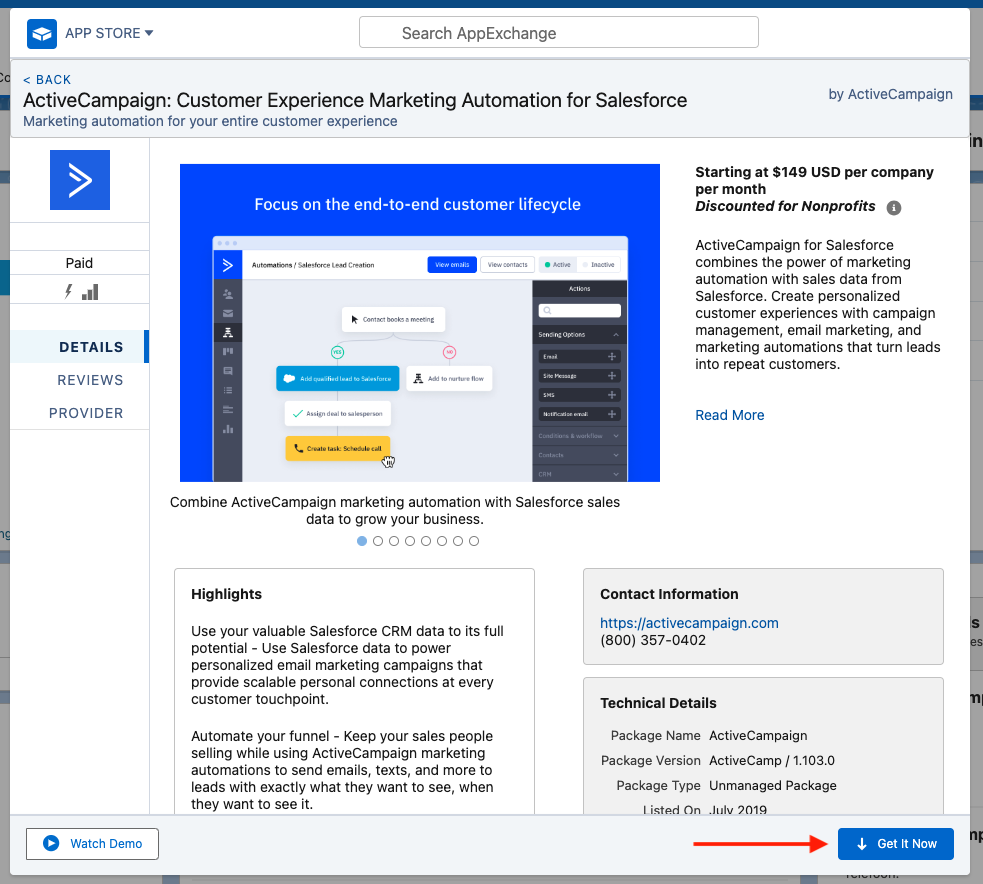Select the first carousel dot
983x884 pixels.
click(362, 541)
